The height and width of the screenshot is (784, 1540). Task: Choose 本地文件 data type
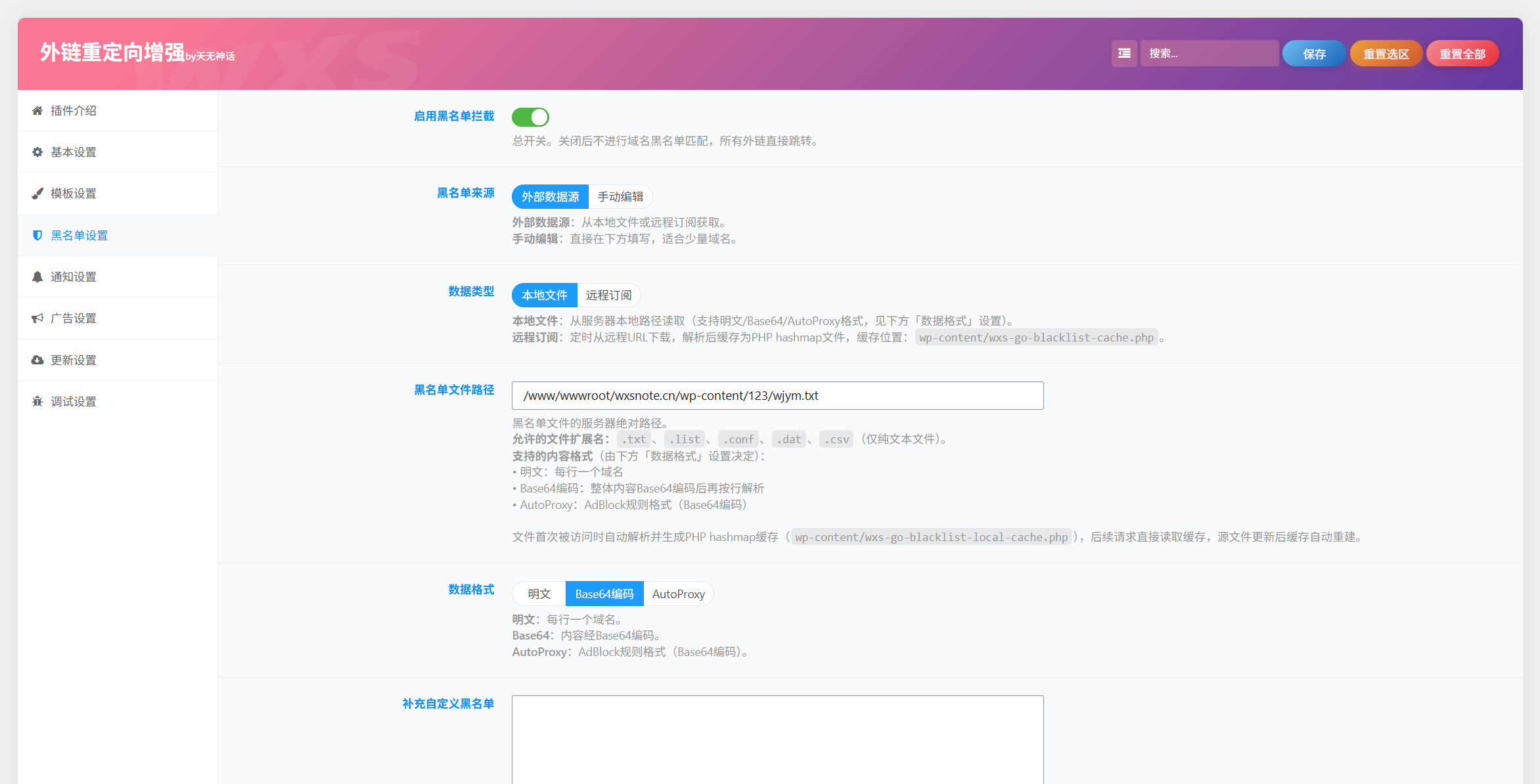tap(544, 295)
